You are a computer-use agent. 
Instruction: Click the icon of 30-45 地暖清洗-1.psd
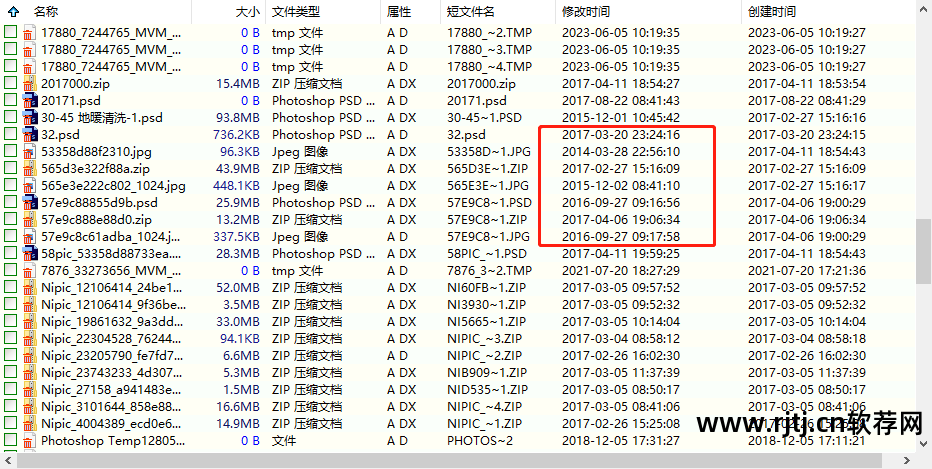click(29, 117)
